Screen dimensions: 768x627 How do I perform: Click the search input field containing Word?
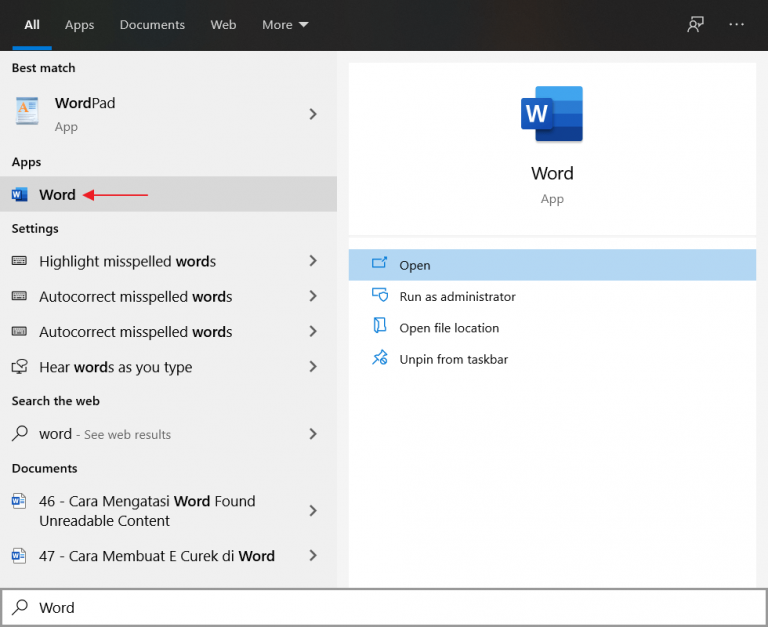click(384, 607)
